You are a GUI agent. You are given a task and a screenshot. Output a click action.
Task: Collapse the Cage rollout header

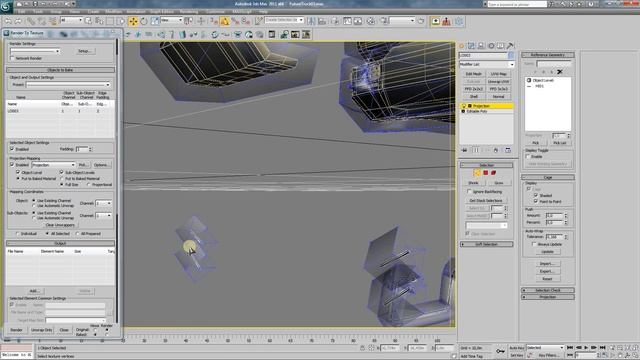click(548, 177)
